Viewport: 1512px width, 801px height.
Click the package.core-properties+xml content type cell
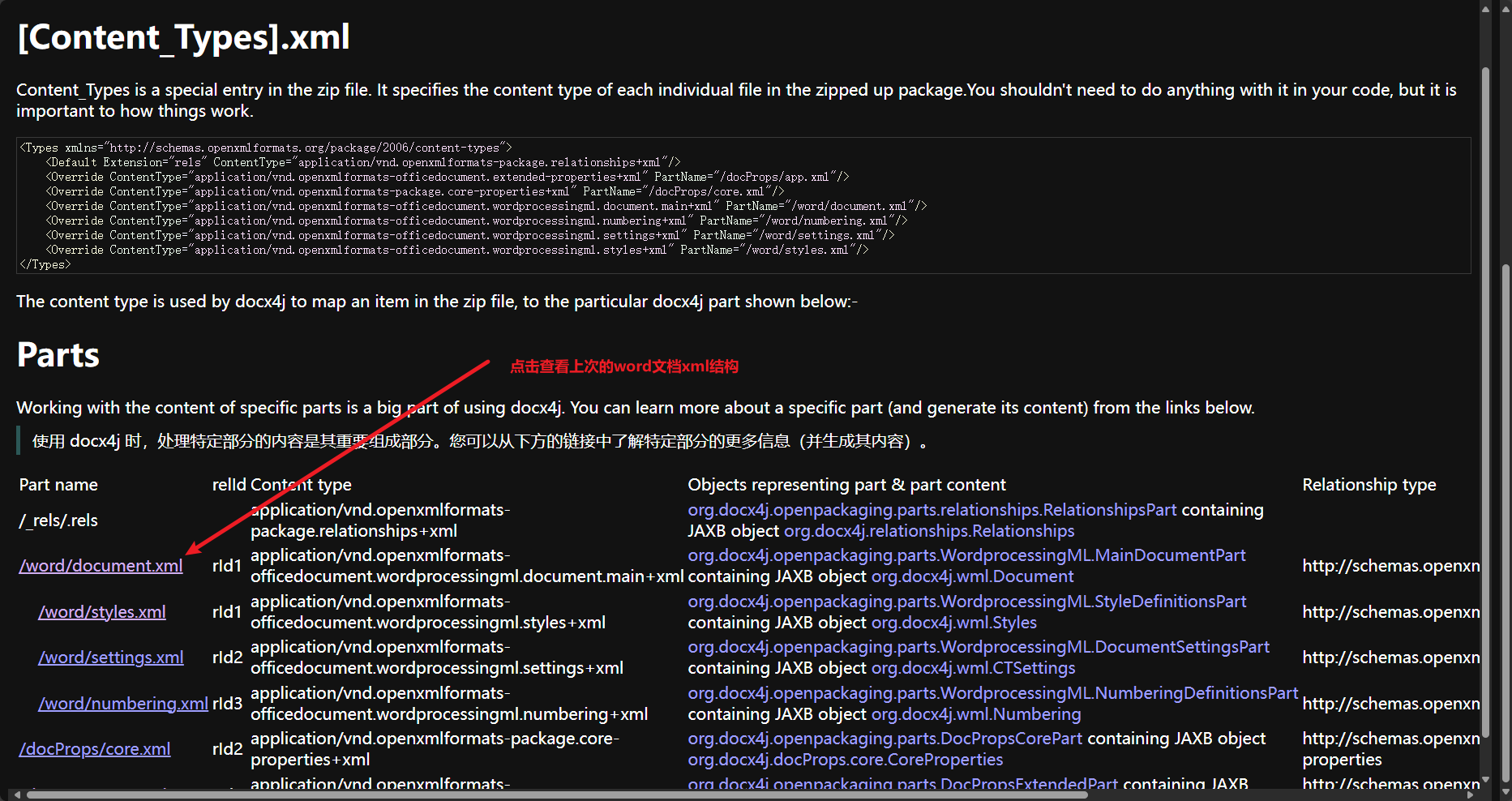point(435,749)
